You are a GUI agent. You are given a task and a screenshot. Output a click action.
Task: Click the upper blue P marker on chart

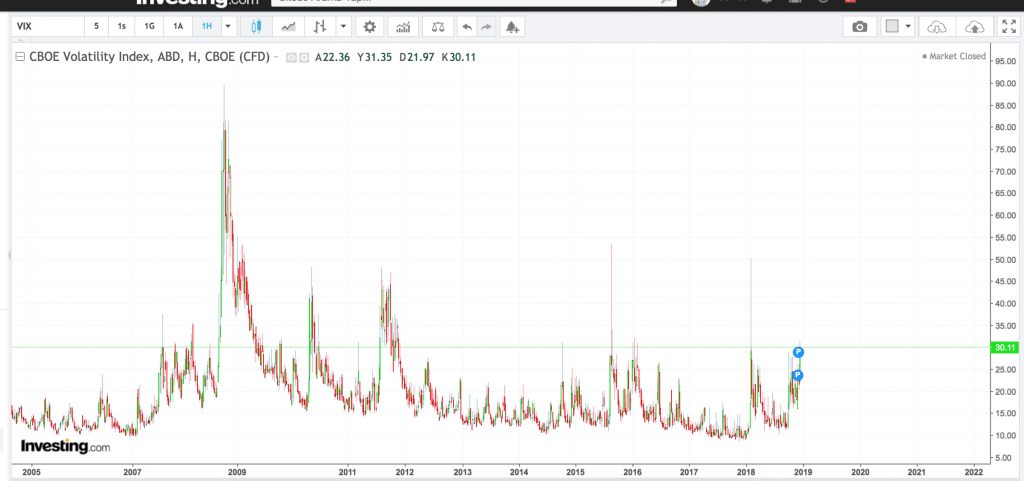coord(798,352)
